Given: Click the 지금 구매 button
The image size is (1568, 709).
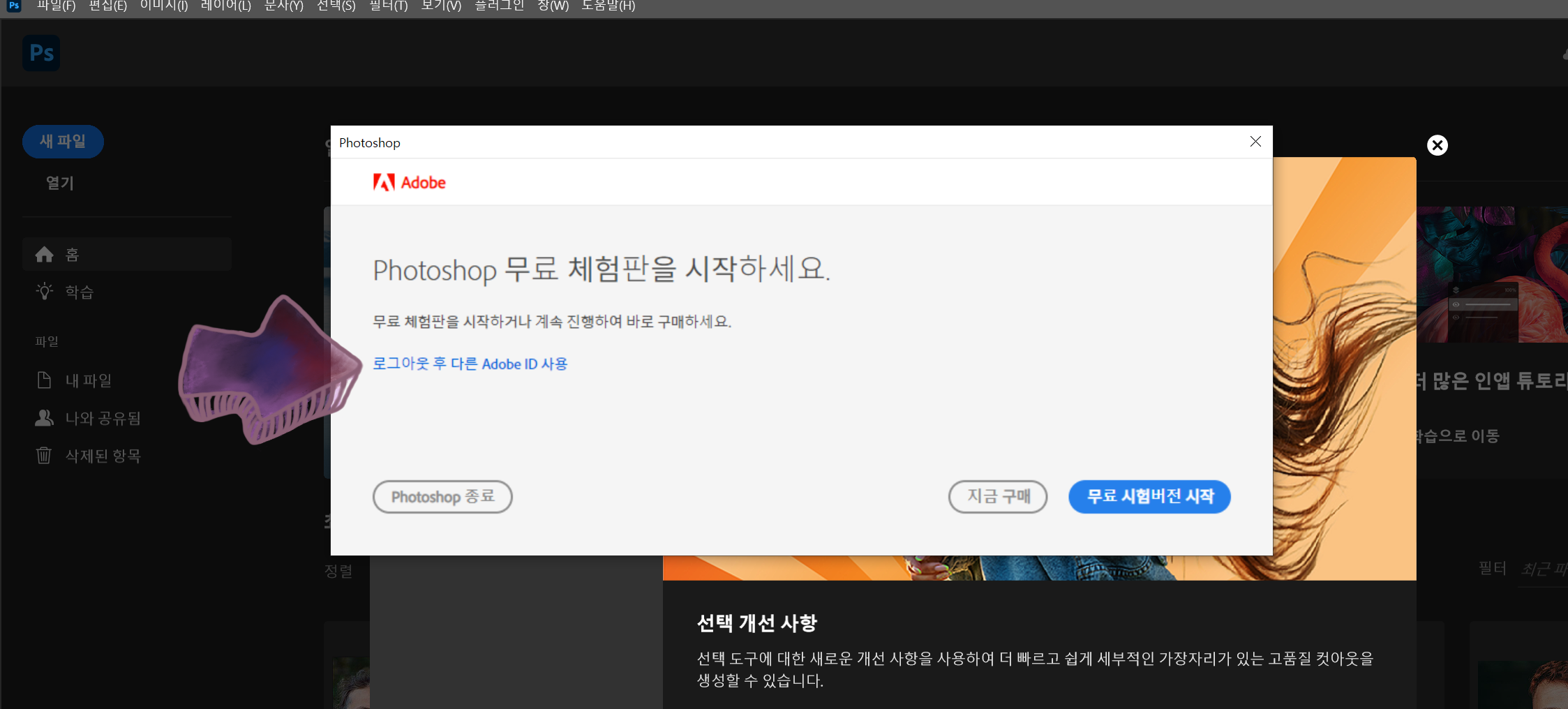Looking at the screenshot, I should (x=998, y=497).
